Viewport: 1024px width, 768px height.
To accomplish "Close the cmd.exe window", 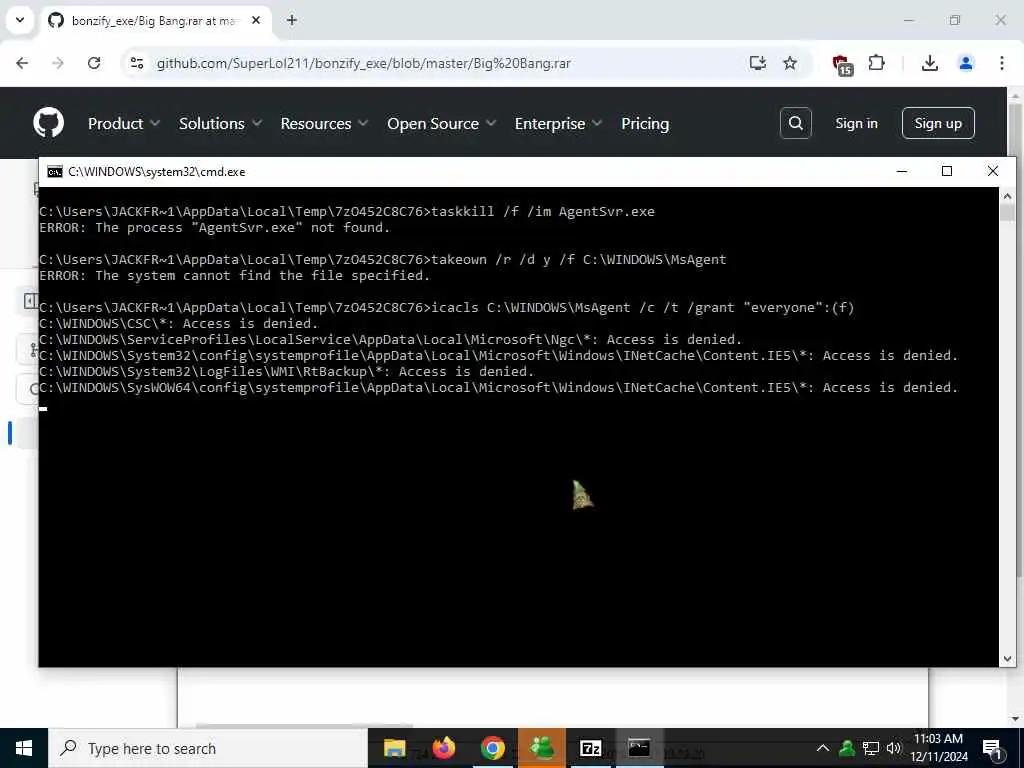I will (x=993, y=172).
